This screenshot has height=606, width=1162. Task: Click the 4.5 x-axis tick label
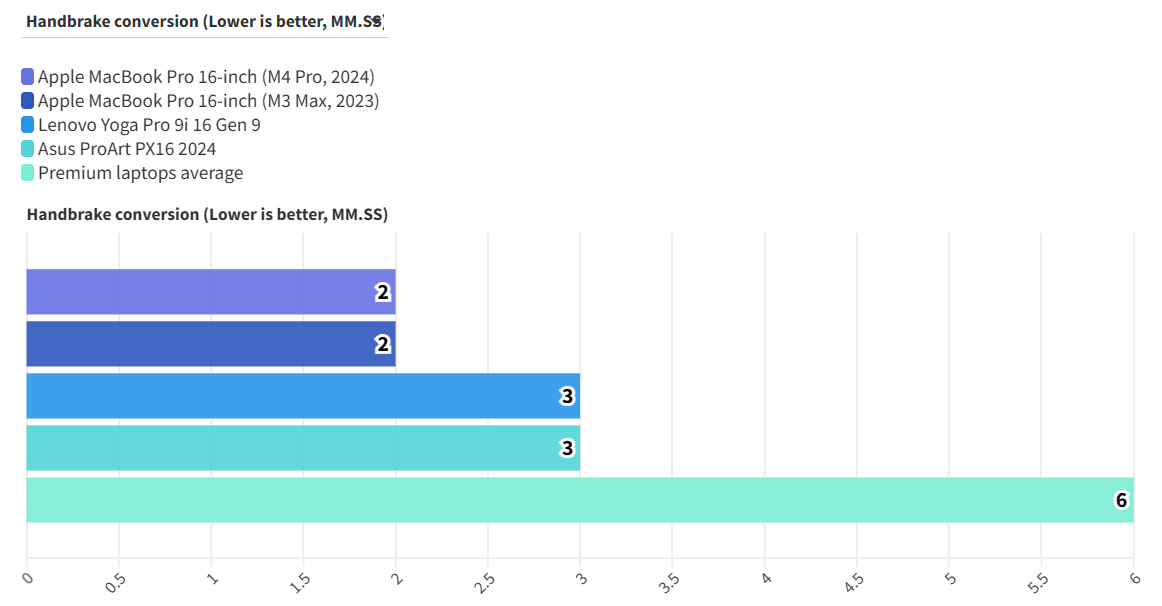click(x=854, y=581)
